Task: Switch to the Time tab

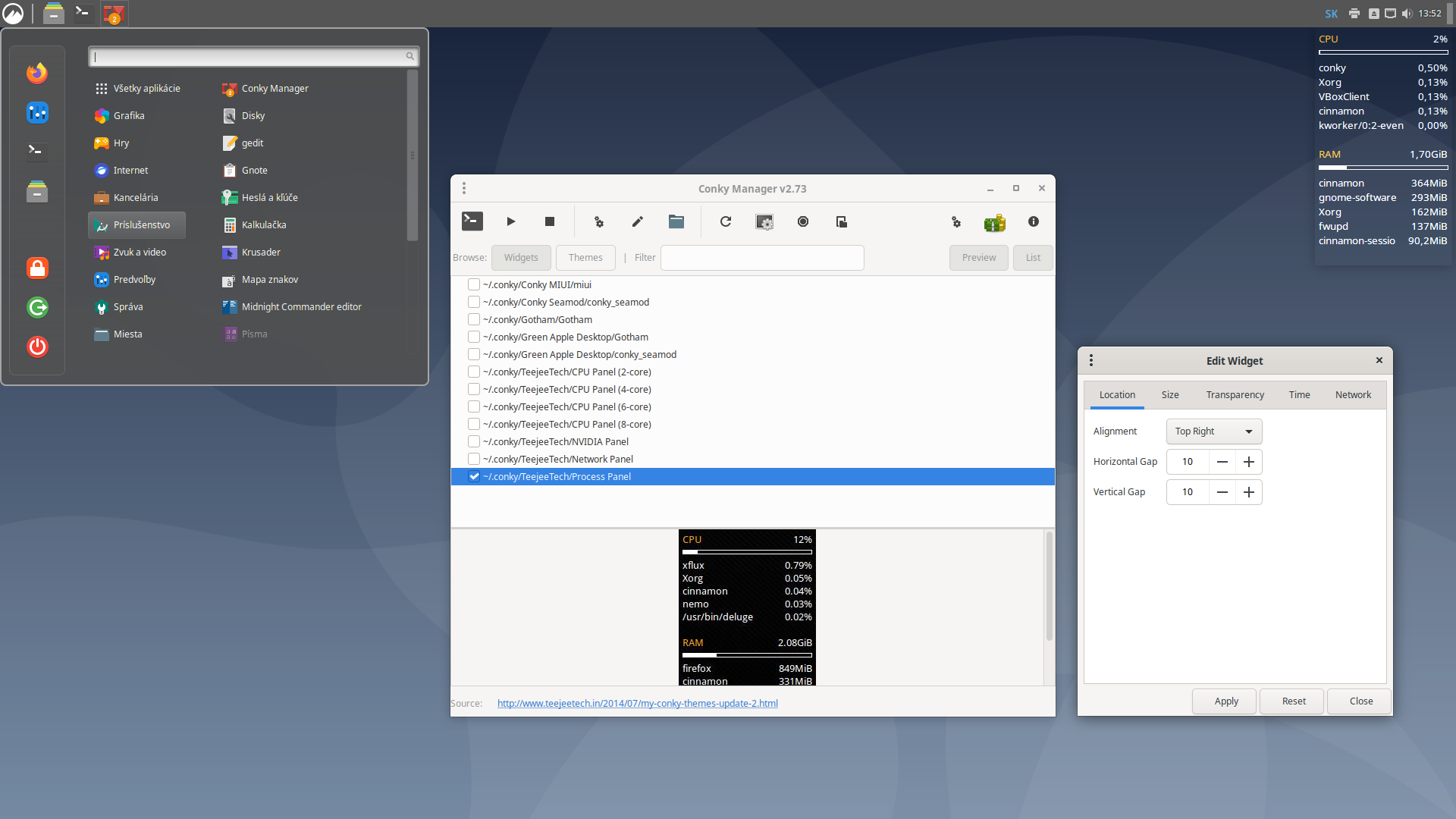Action: tap(1299, 395)
